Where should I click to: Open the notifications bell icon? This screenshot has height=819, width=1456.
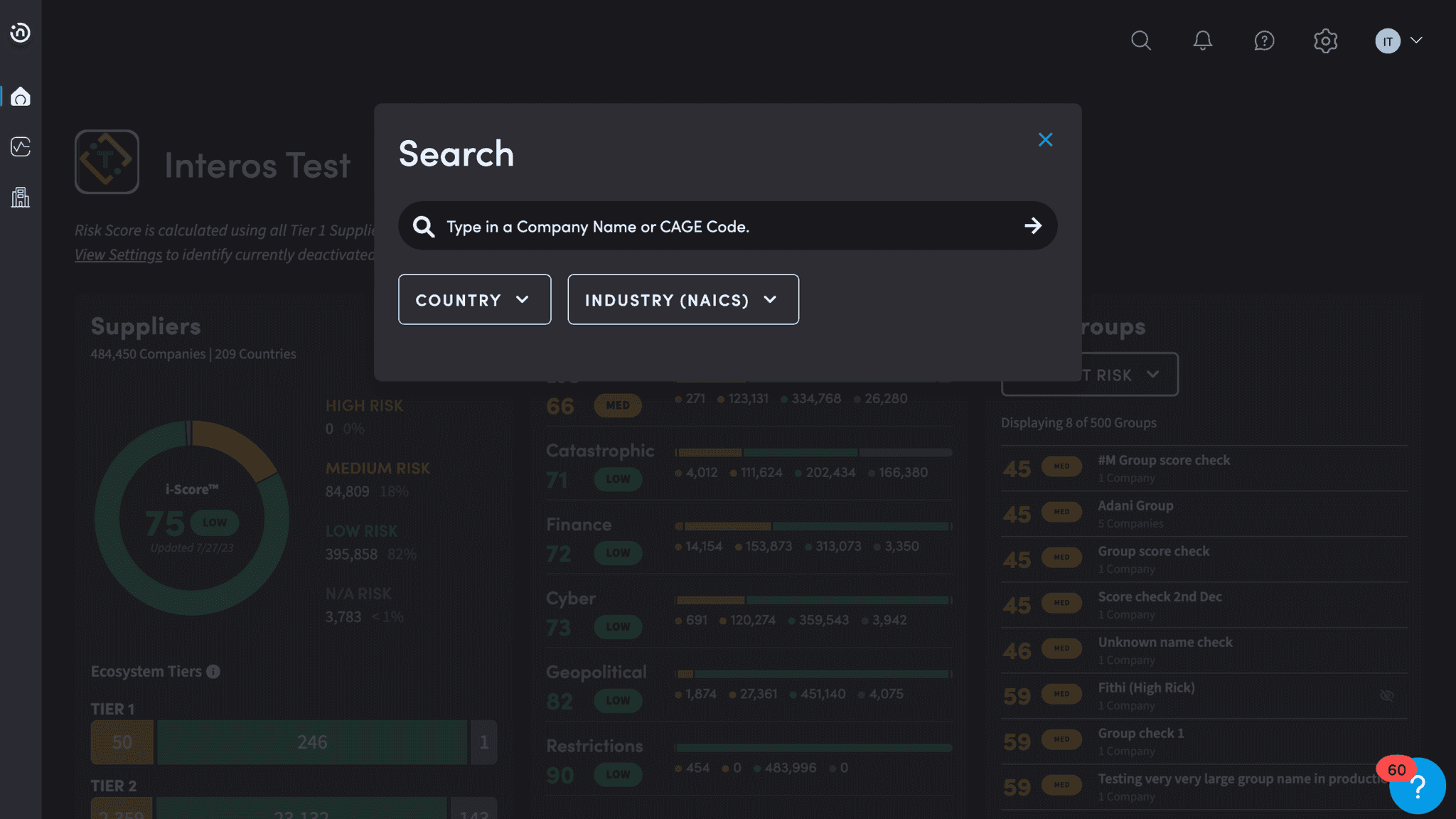(x=1202, y=41)
